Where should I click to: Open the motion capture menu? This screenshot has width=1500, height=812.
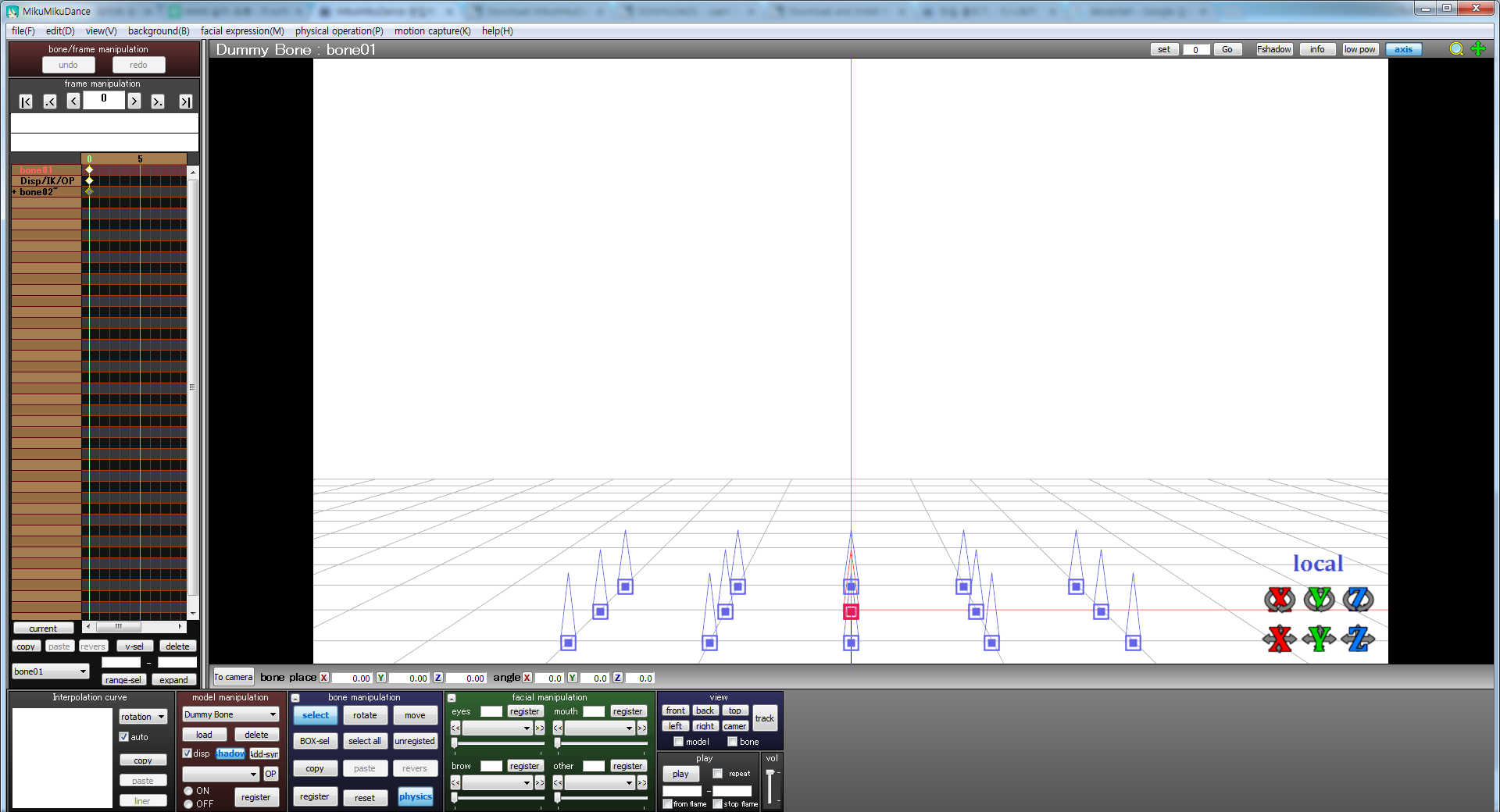(x=432, y=31)
